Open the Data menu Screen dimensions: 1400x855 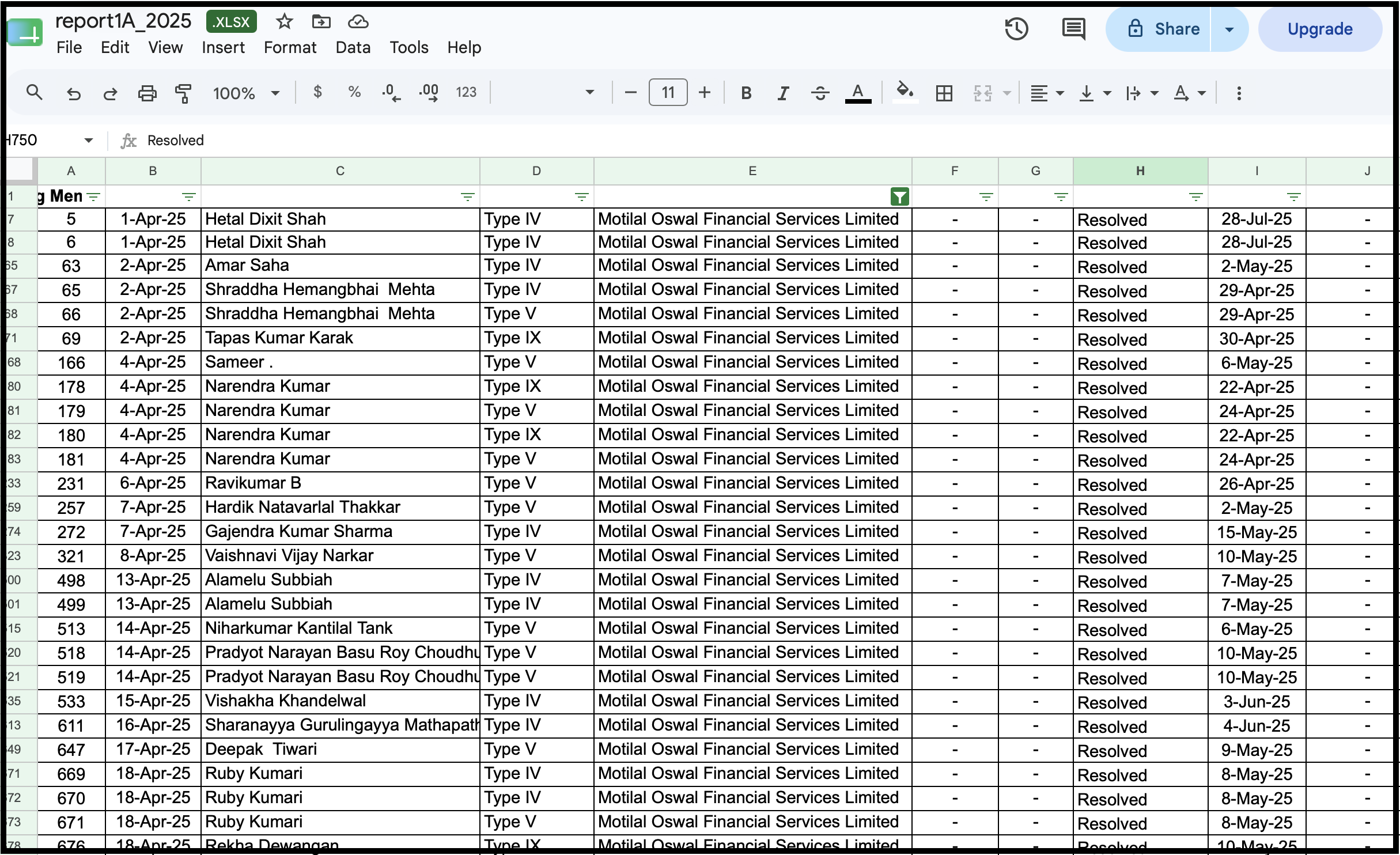pyautogui.click(x=353, y=47)
